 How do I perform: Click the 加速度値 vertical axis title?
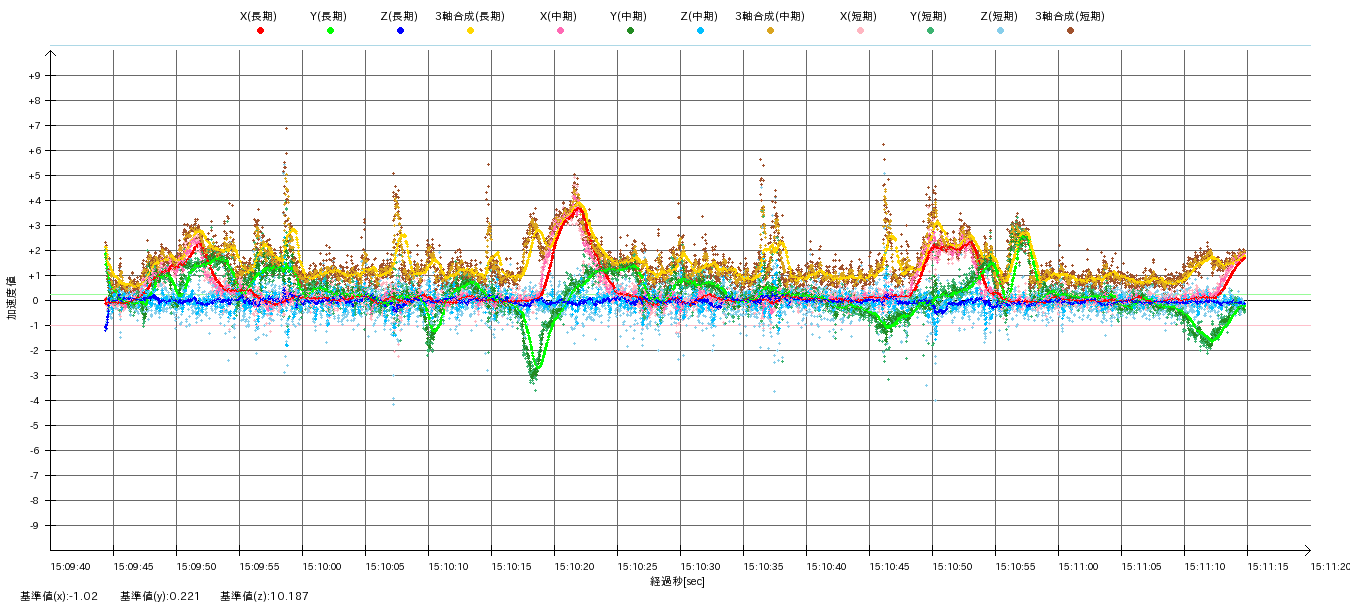(x=13, y=298)
